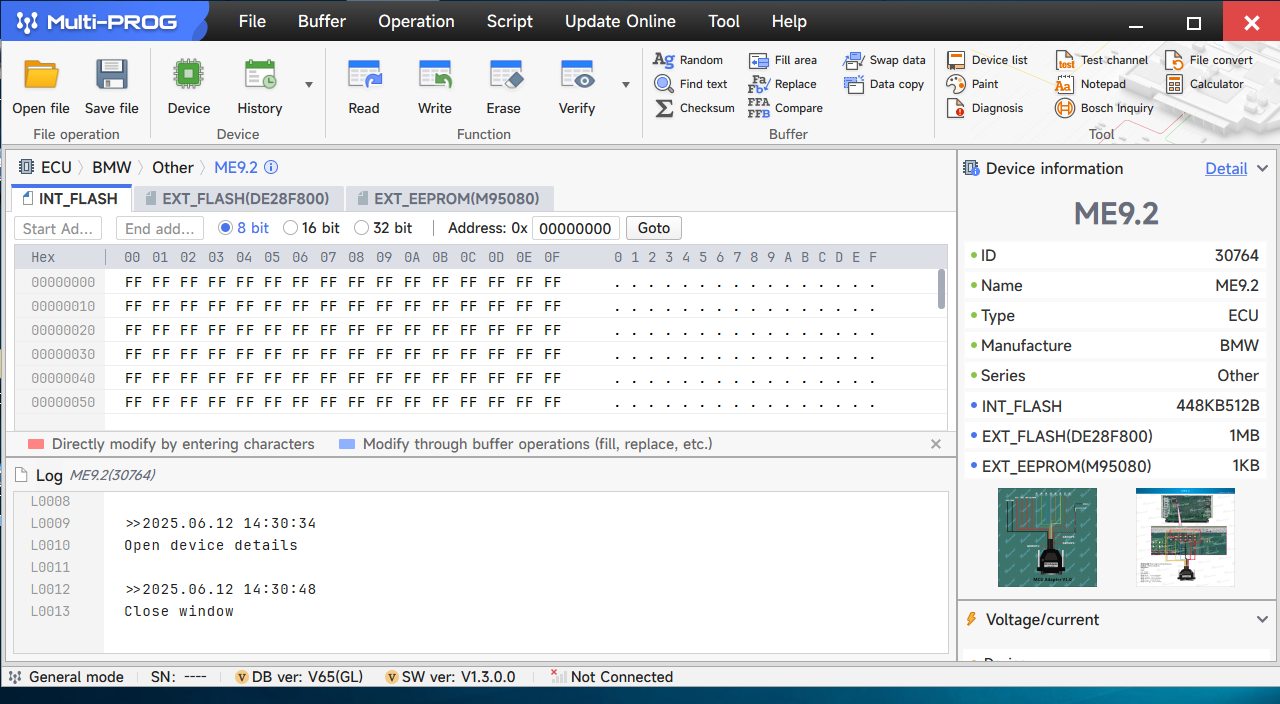This screenshot has width=1280, height=704.
Task: Open the Fill area buffer tool
Action: [x=782, y=60]
